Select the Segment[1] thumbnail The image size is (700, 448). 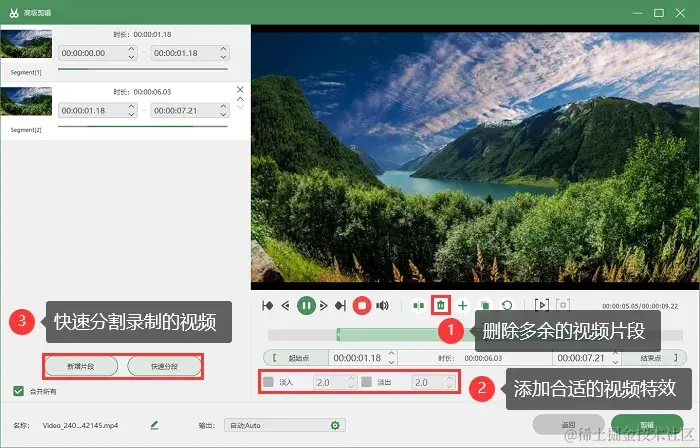26,44
